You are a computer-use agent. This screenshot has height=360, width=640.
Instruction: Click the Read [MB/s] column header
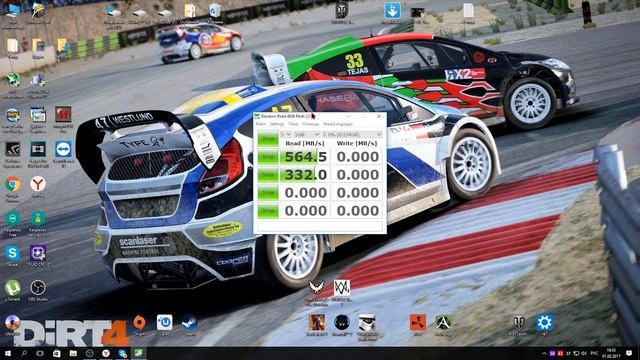tap(305, 143)
